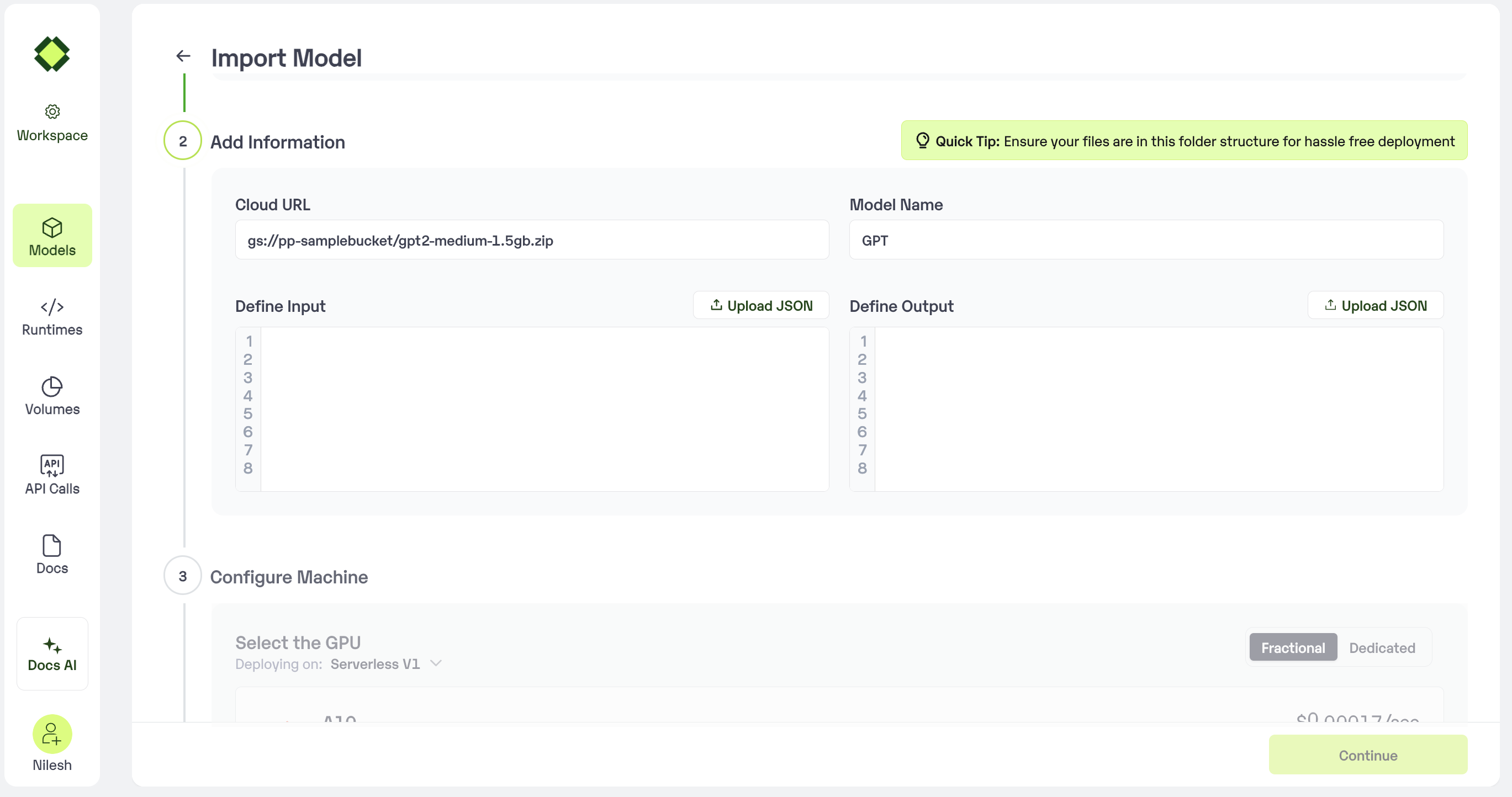Open Workspace settings gear icon
Image resolution: width=1512 pixels, height=797 pixels.
(52, 111)
